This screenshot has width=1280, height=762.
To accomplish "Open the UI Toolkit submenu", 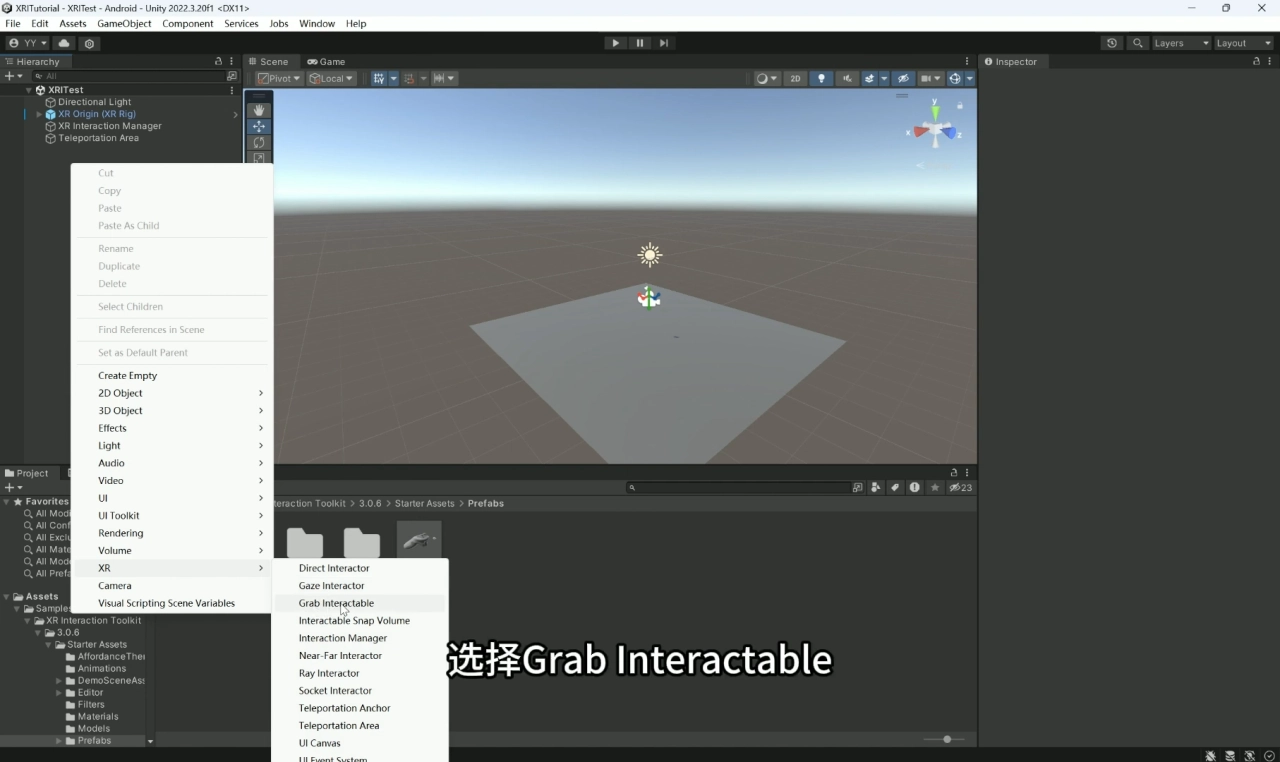I will [118, 516].
